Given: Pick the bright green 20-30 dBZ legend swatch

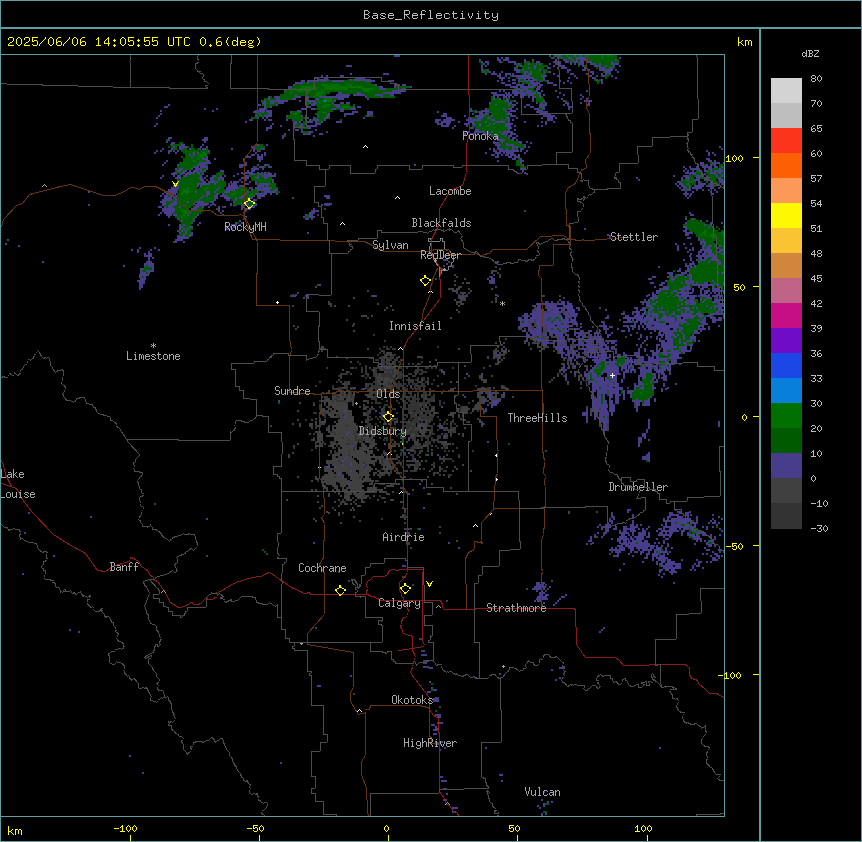Looking at the screenshot, I should 786,416.
